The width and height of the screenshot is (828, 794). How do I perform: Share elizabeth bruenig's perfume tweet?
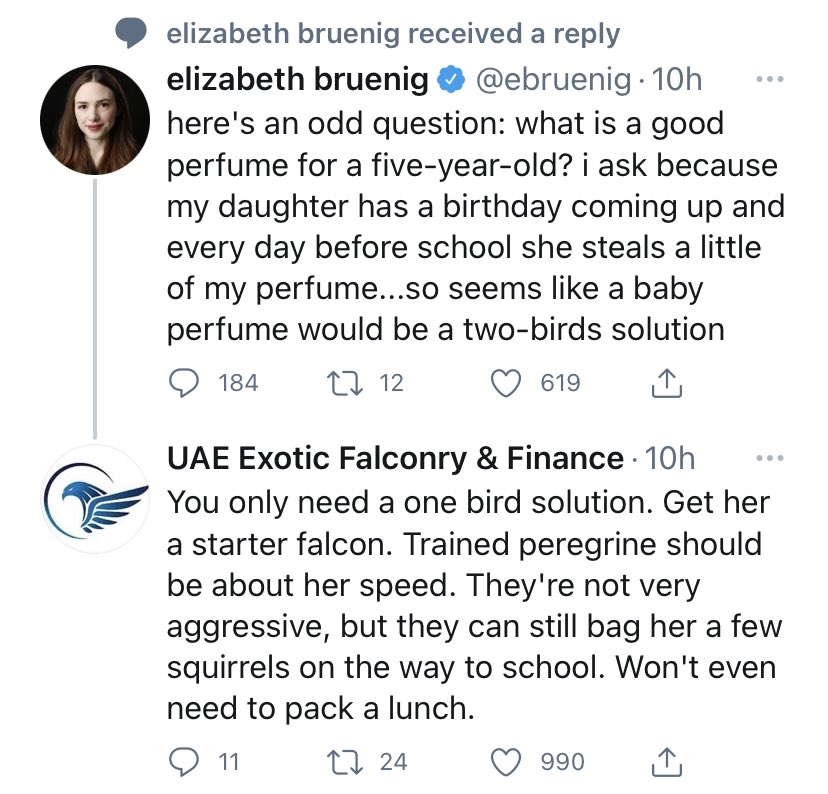[667, 383]
